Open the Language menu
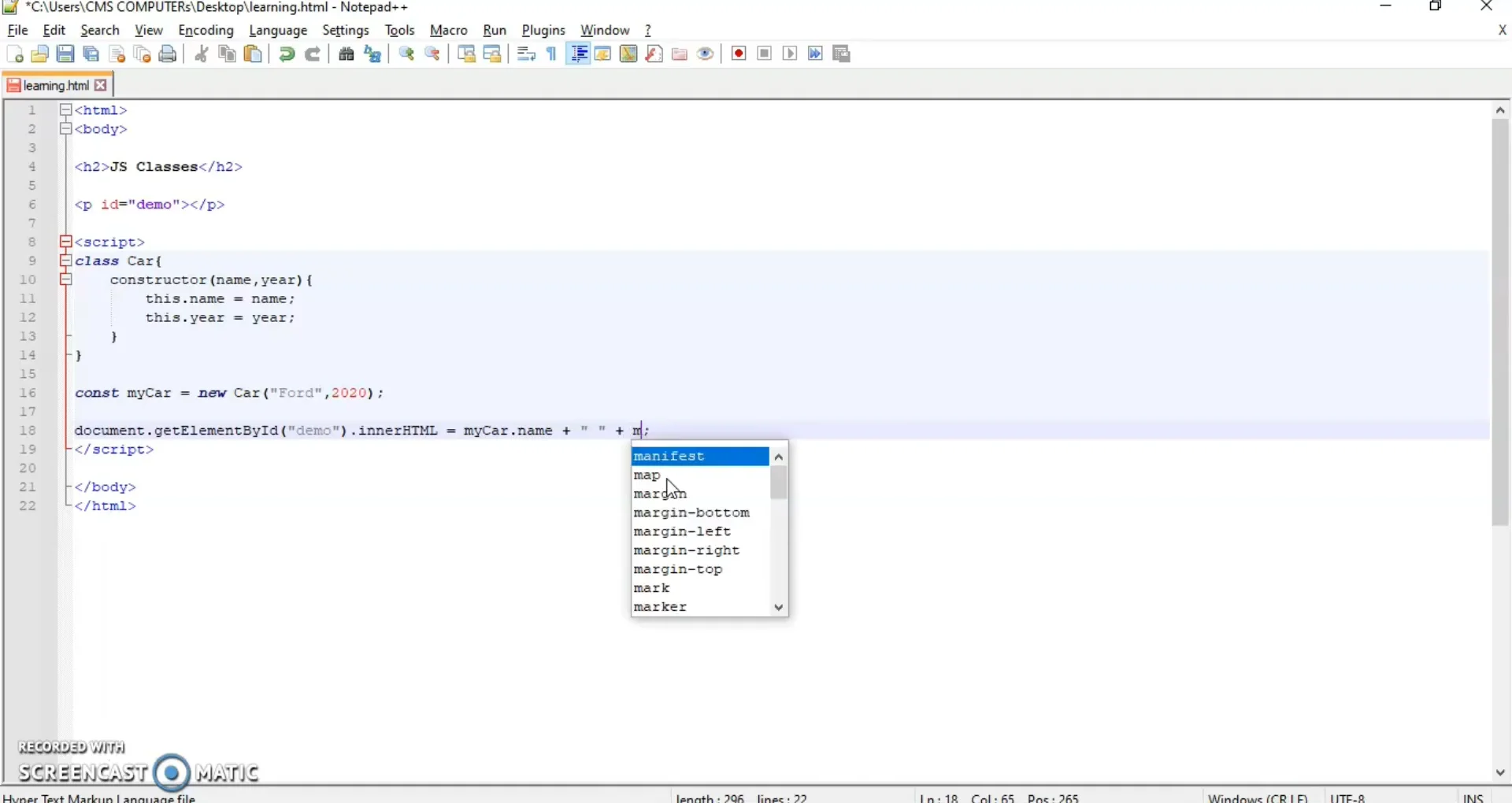Screen dimensions: 1512x803 tap(279, 30)
